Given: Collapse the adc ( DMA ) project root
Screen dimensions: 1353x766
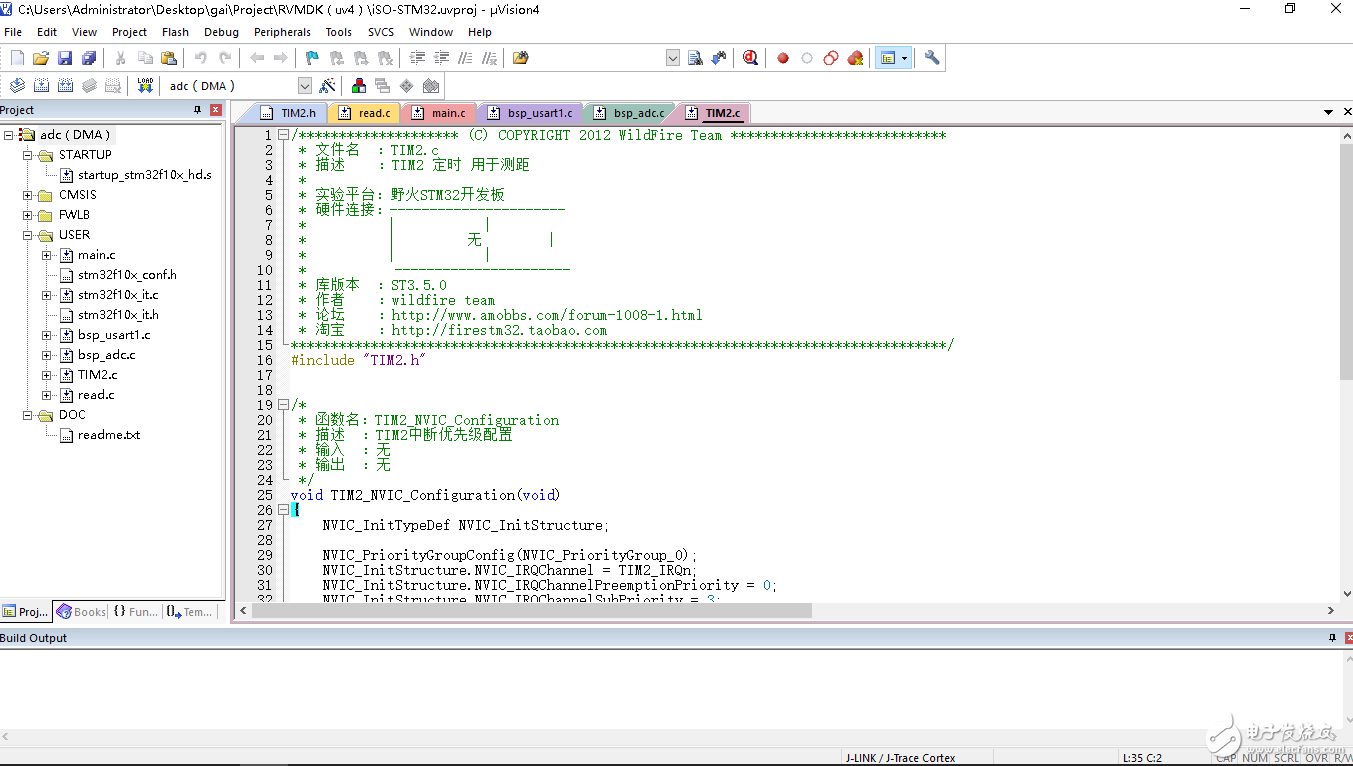Looking at the screenshot, I should pos(8,135).
